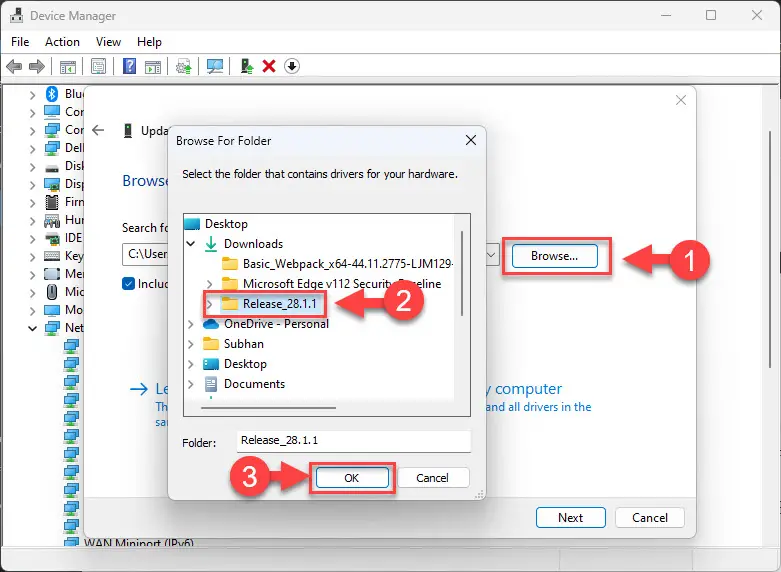Open the View menu

(108, 42)
